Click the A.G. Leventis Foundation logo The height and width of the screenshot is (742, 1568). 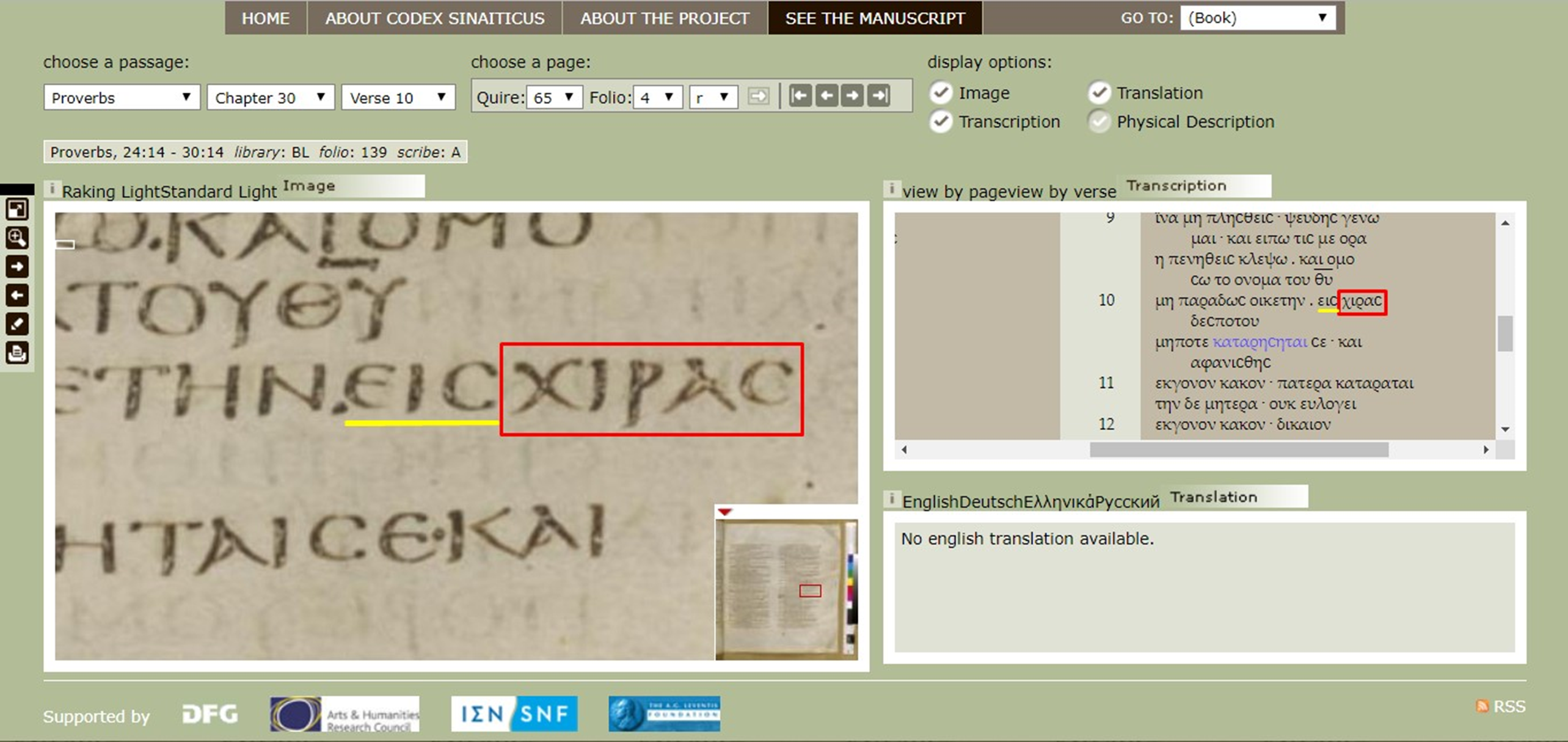pos(664,714)
